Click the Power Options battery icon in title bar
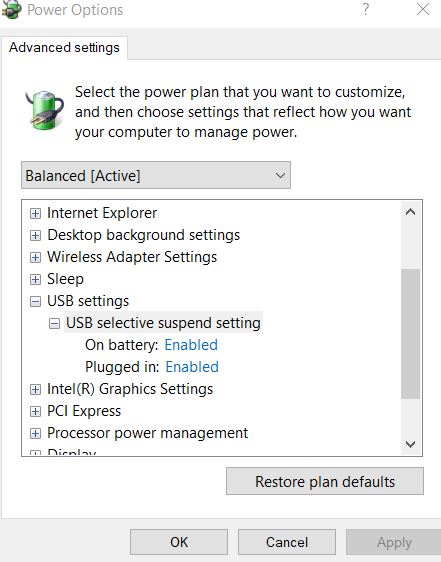The height and width of the screenshot is (562, 441). click(x=11, y=9)
